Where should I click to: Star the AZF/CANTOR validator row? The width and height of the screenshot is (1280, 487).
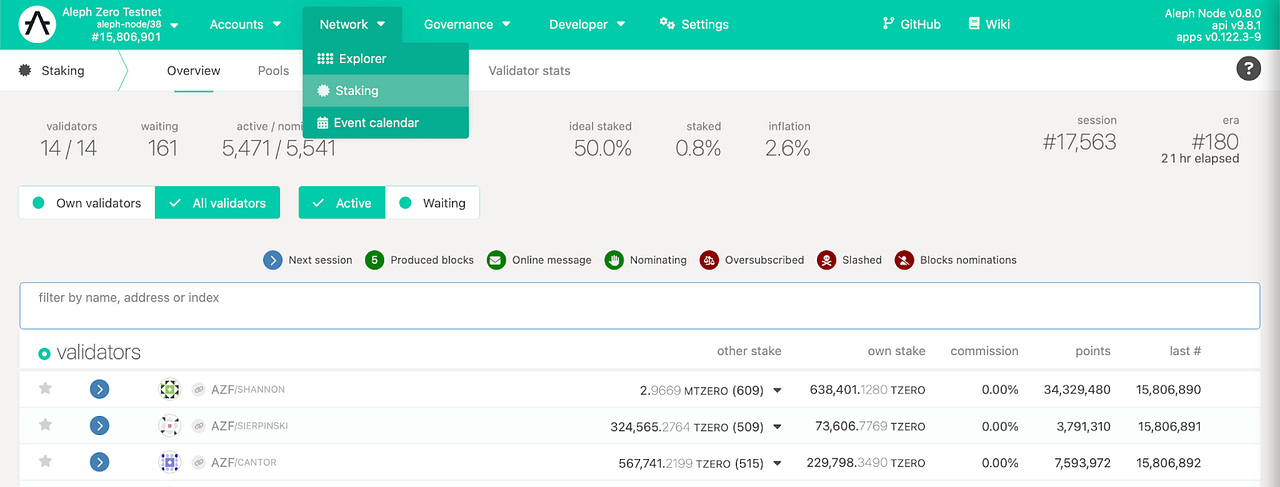(x=45, y=462)
